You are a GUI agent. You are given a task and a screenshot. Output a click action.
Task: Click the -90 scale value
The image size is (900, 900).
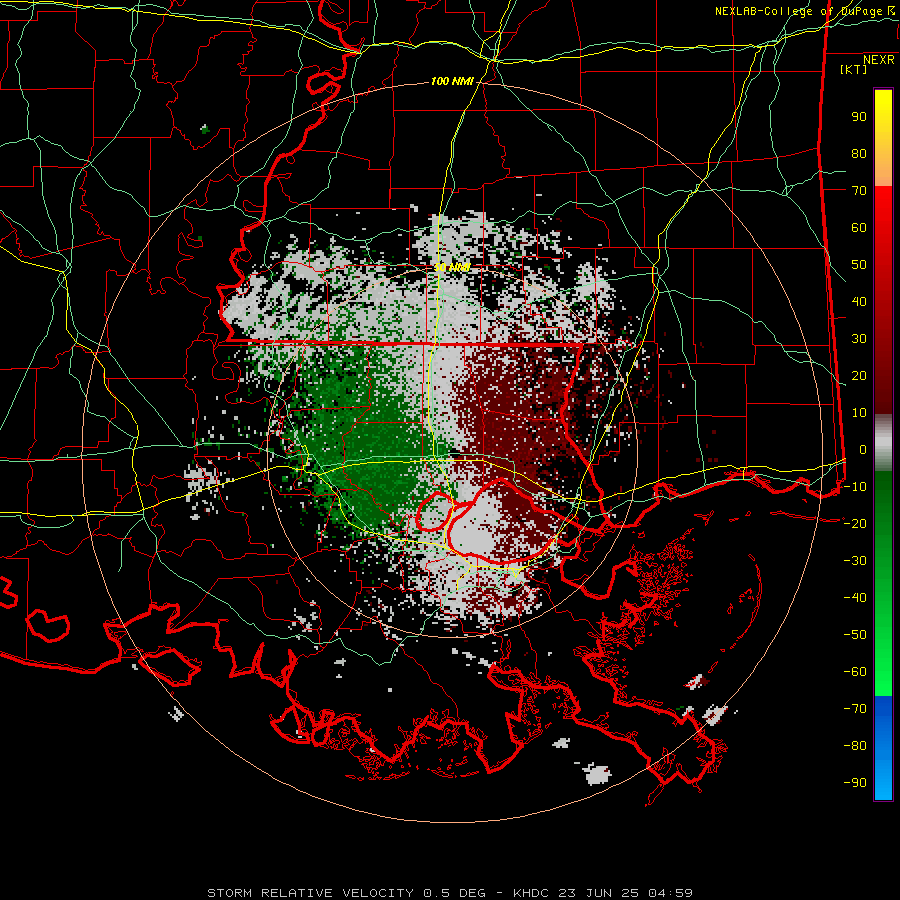click(855, 783)
